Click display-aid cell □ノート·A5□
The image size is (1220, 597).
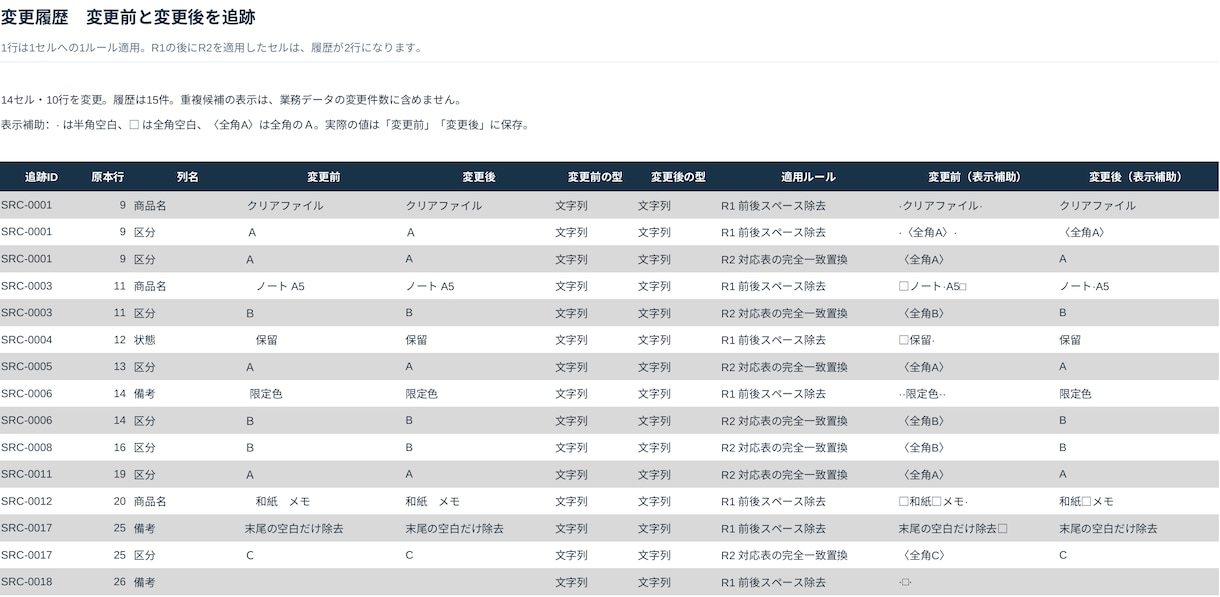click(933, 286)
